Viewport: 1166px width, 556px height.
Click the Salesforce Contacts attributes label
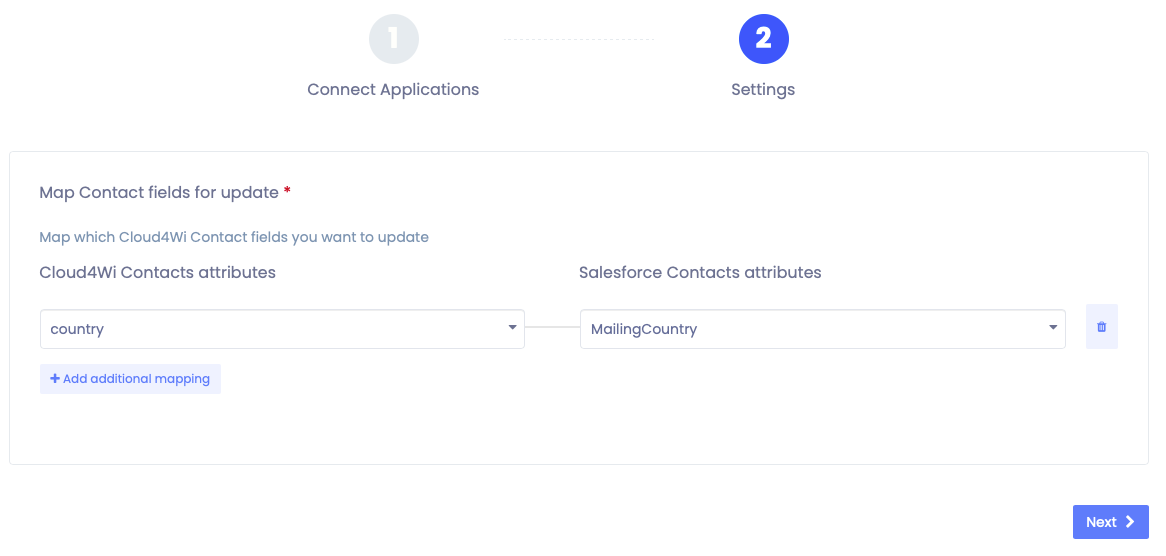coord(700,272)
